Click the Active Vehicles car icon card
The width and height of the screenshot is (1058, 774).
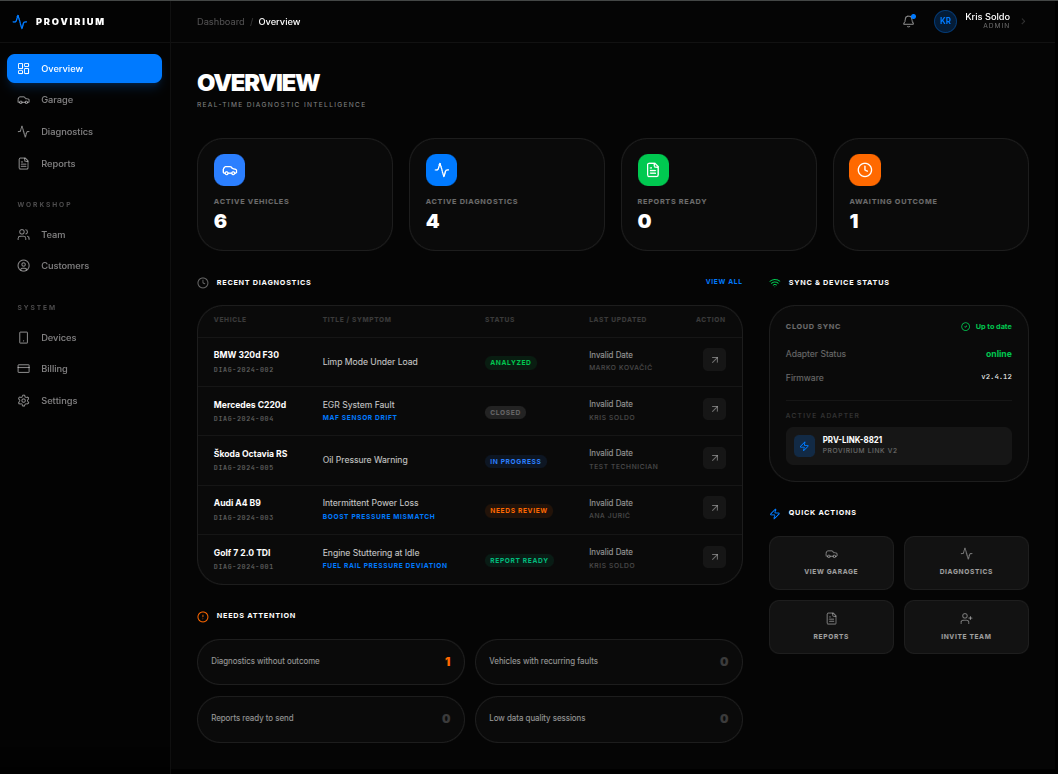tap(229, 170)
